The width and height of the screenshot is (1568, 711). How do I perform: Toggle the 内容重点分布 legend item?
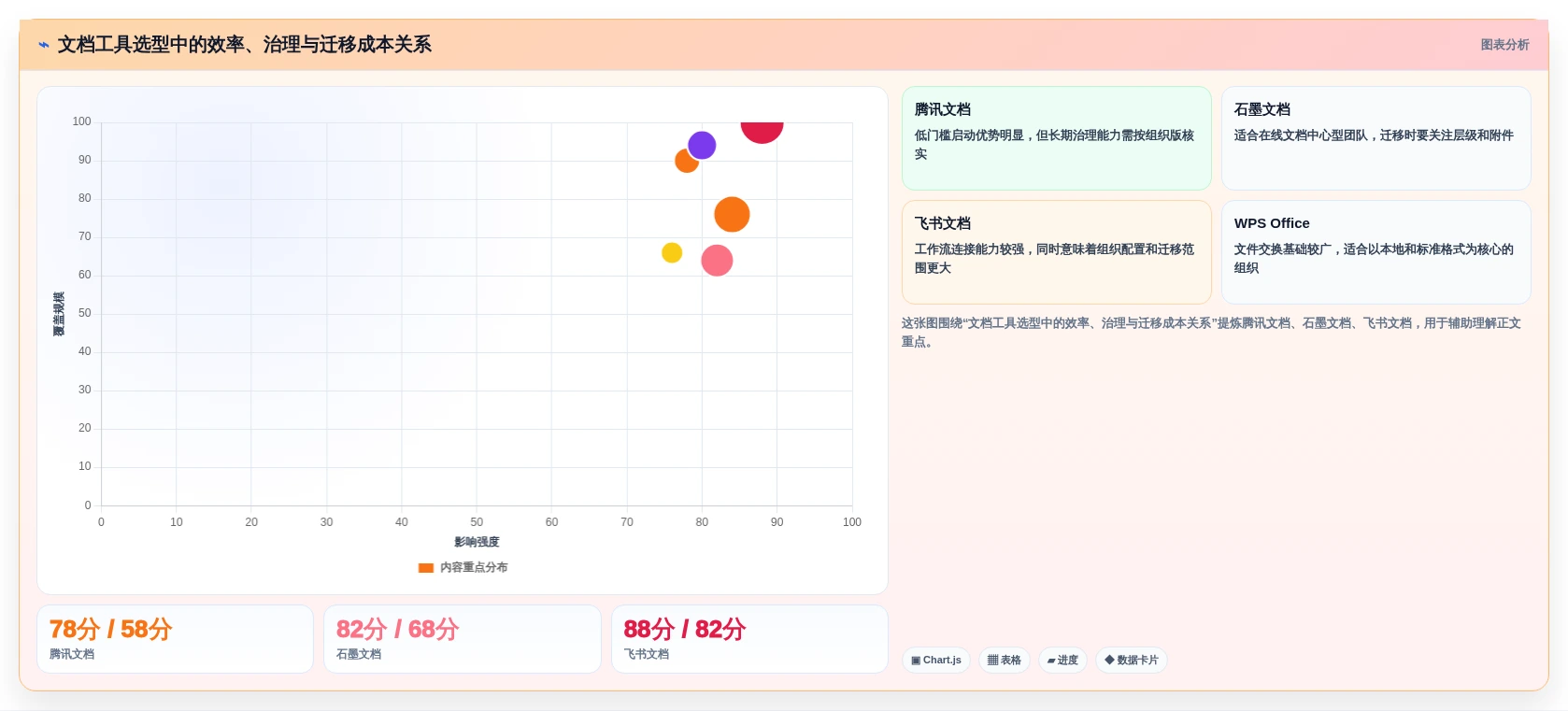point(463,567)
